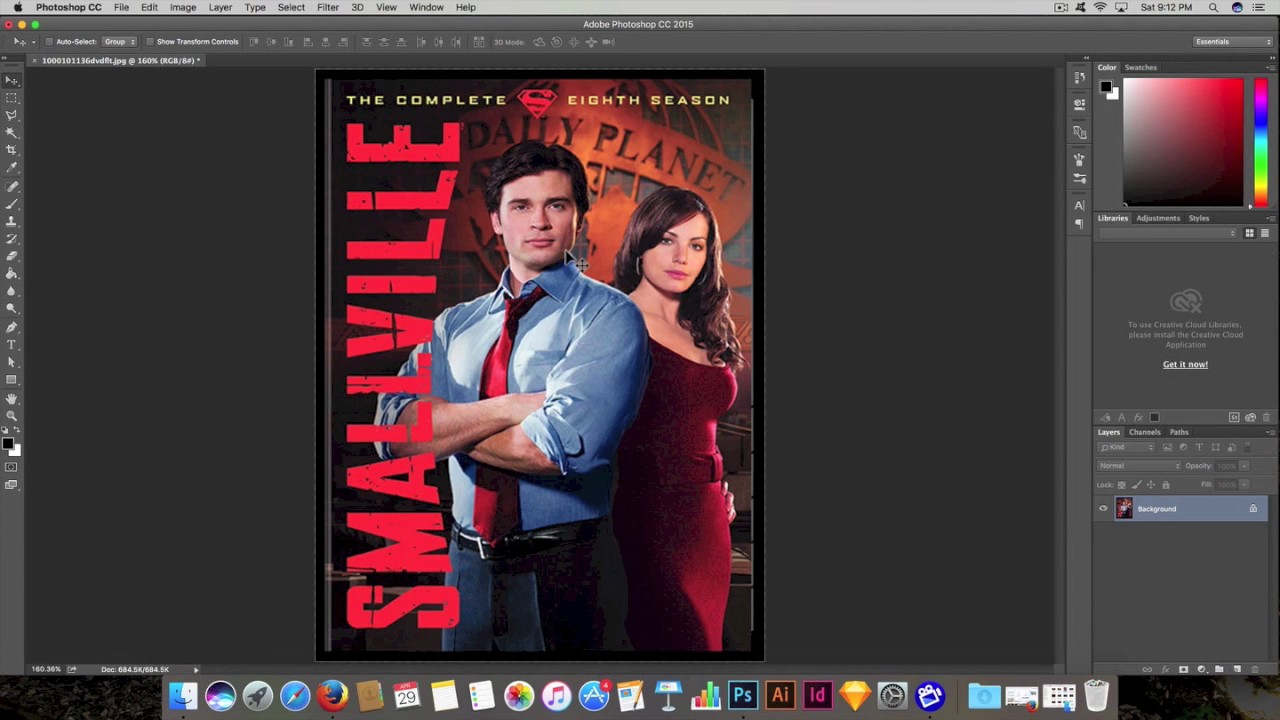Switch to the Paths tab
Viewport: 1280px width, 720px height.
pyautogui.click(x=1180, y=432)
